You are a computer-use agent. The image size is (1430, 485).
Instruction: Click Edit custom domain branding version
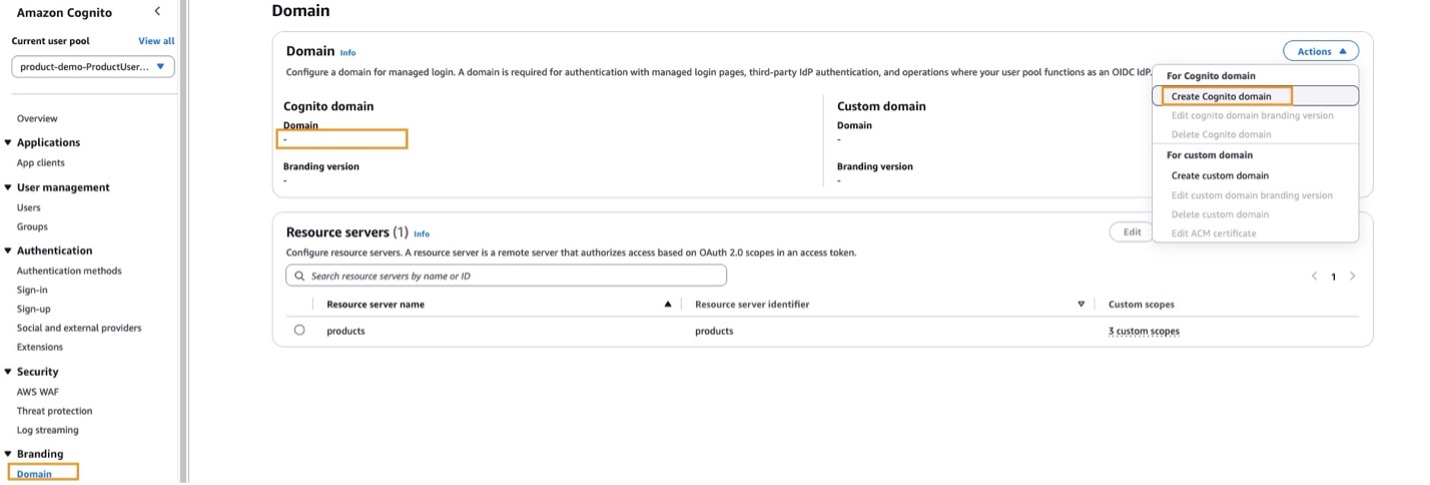1252,195
